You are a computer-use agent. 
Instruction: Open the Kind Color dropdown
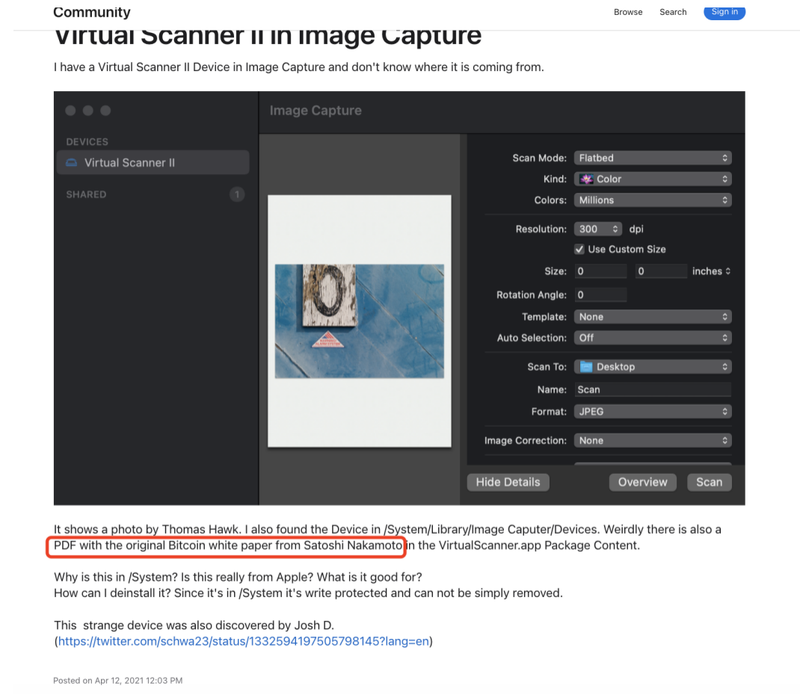(653, 179)
